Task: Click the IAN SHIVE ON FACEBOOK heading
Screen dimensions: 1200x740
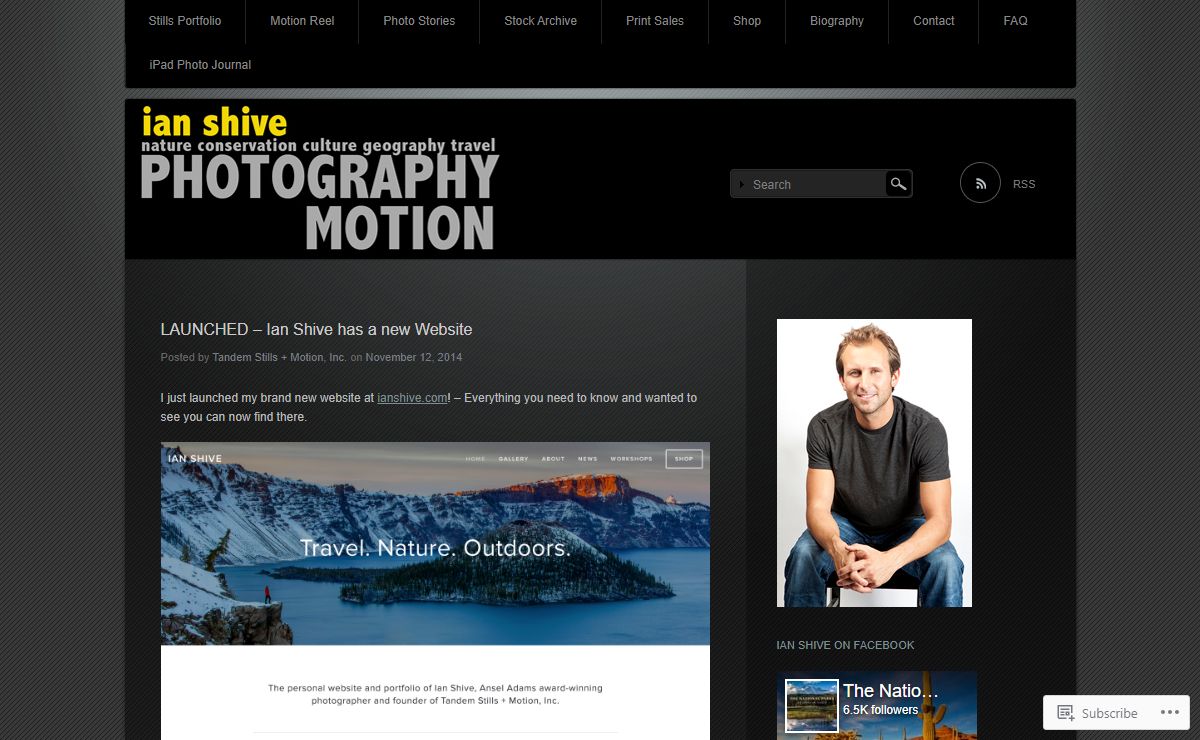Action: click(x=845, y=645)
